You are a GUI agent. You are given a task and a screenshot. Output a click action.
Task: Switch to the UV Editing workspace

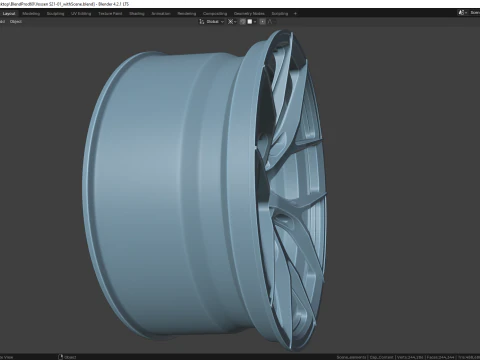(81, 14)
